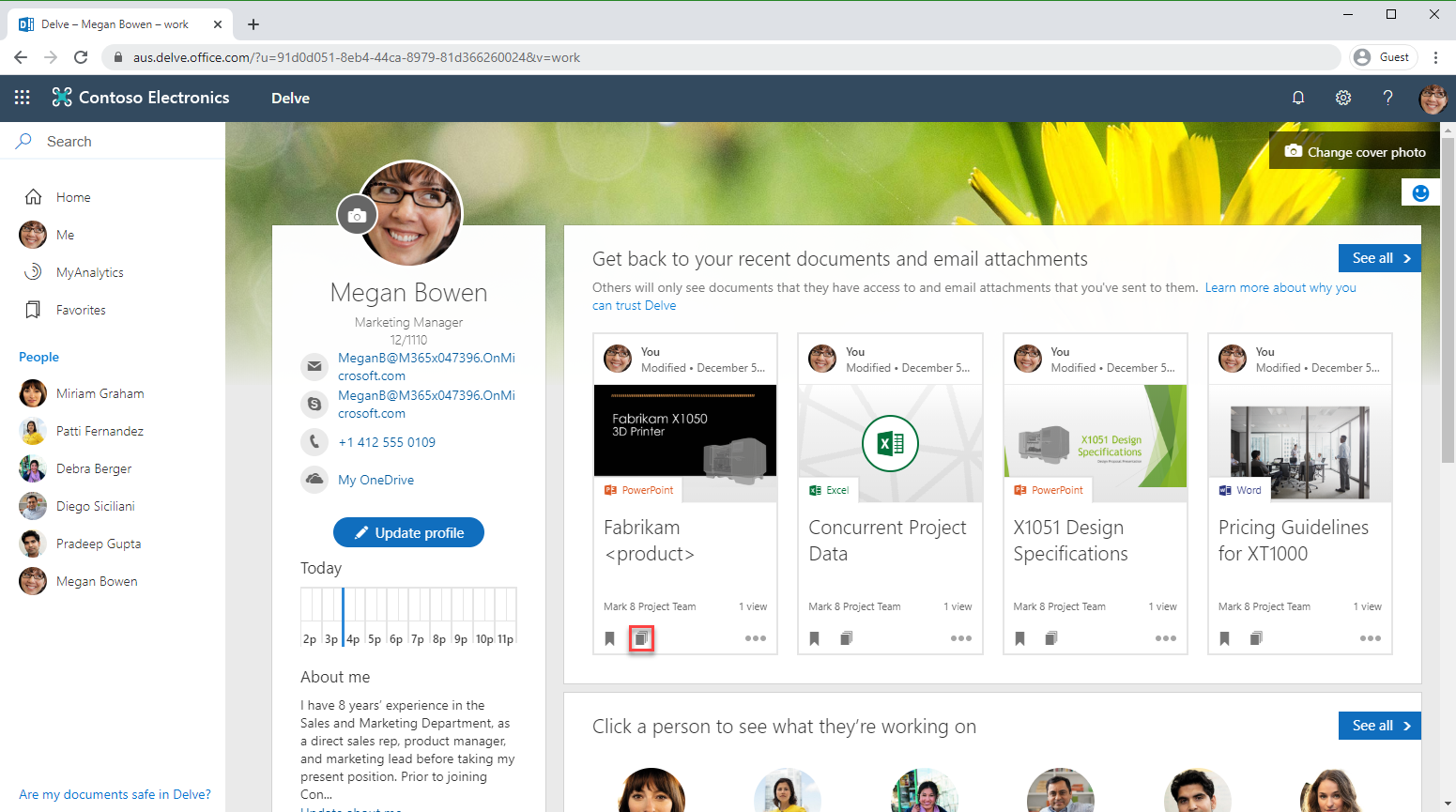Open more options on X1051 Design Specifications
Viewport: 1456px width, 812px height.
(x=1166, y=638)
